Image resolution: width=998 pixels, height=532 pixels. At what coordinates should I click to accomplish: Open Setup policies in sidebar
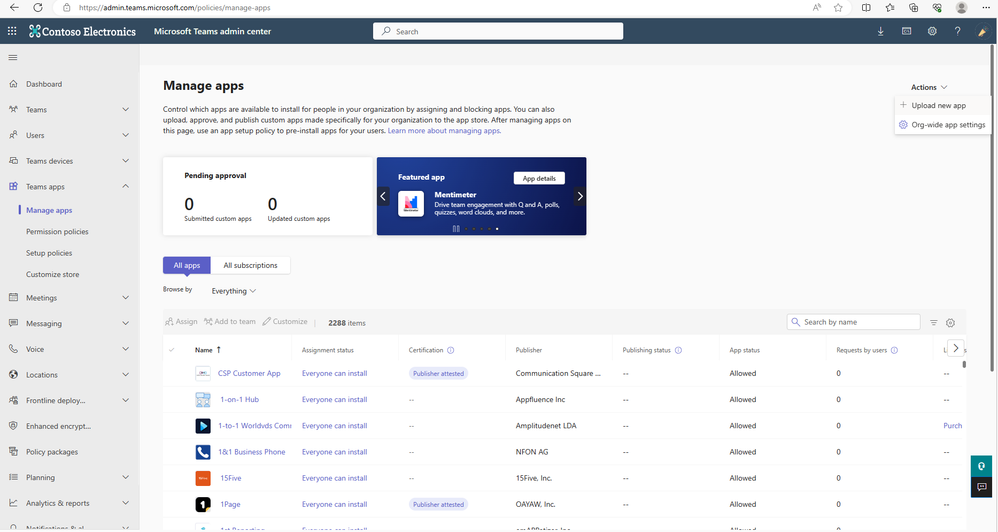(49, 253)
